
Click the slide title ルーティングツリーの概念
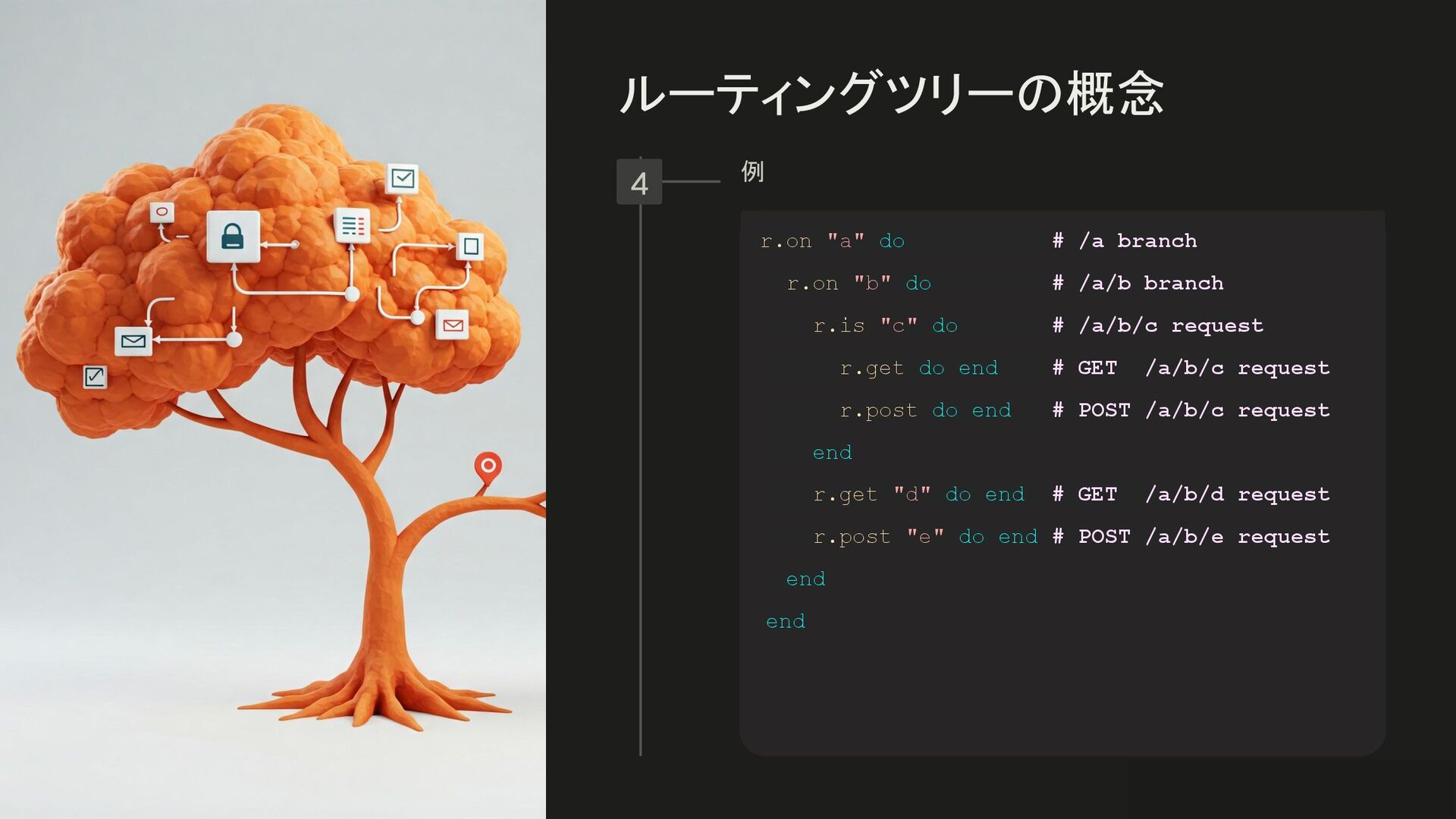coord(890,94)
